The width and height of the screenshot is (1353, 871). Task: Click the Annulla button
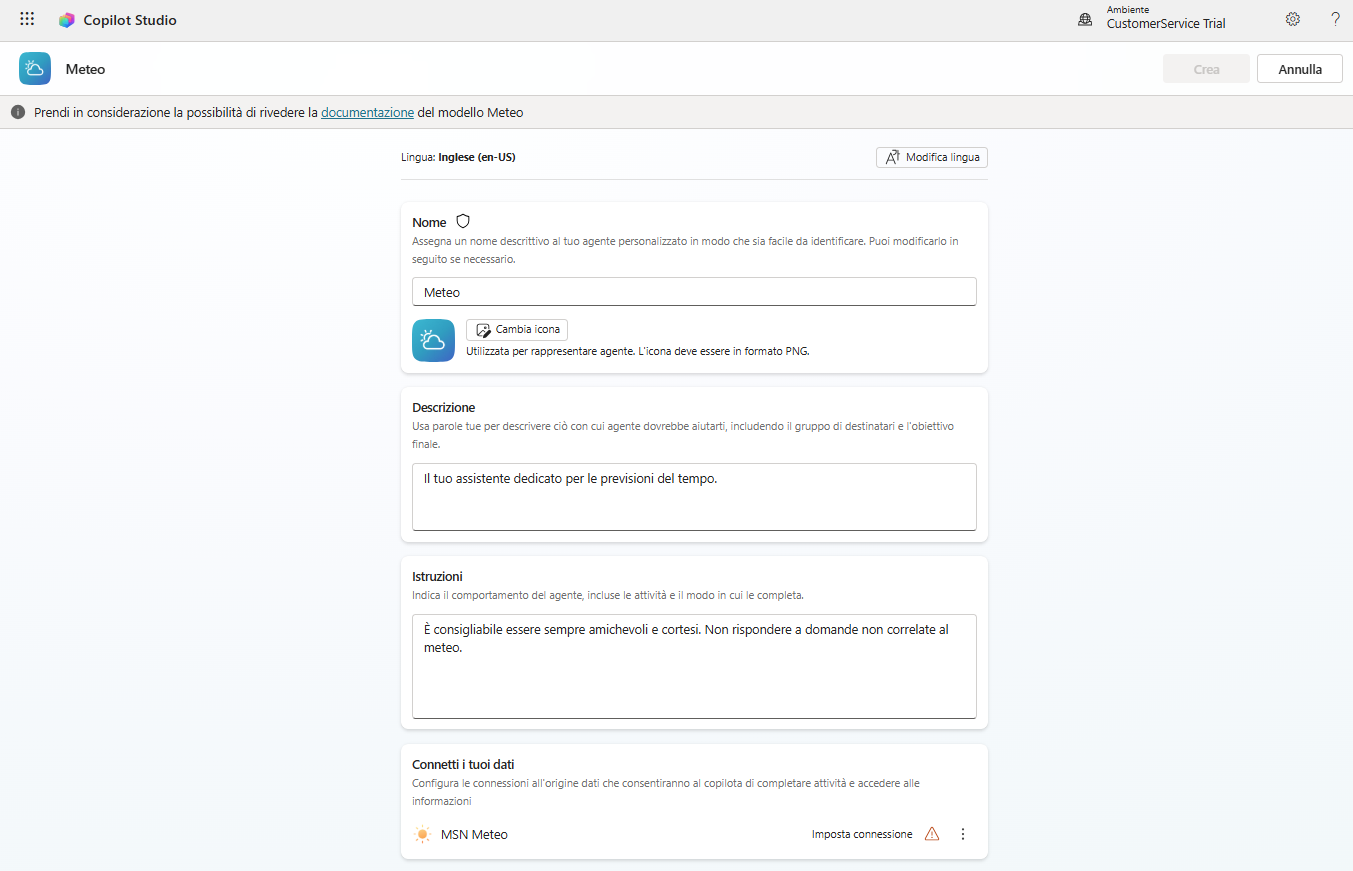click(1300, 69)
